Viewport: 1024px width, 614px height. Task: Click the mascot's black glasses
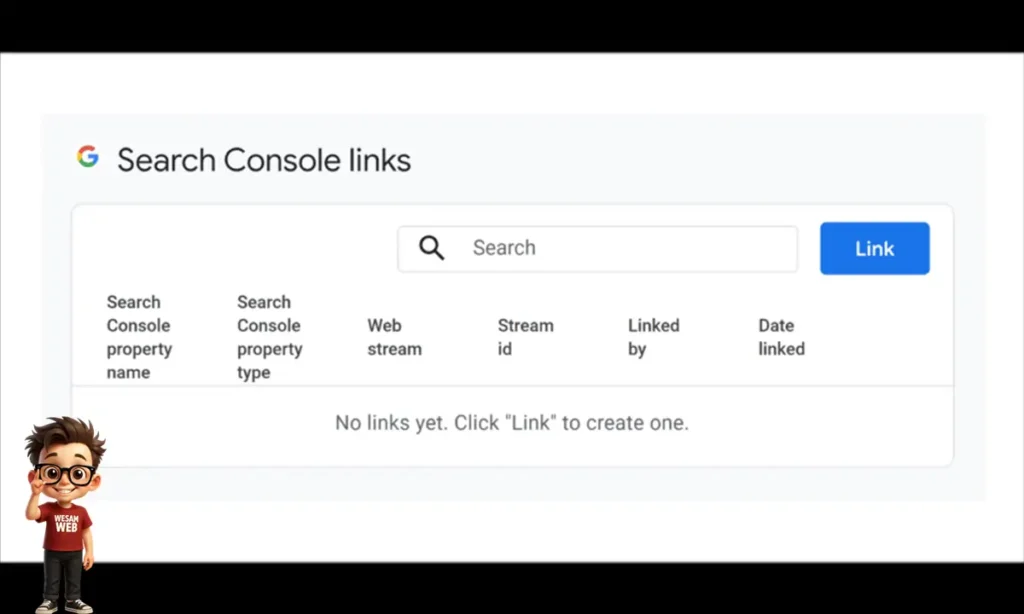coord(66,474)
